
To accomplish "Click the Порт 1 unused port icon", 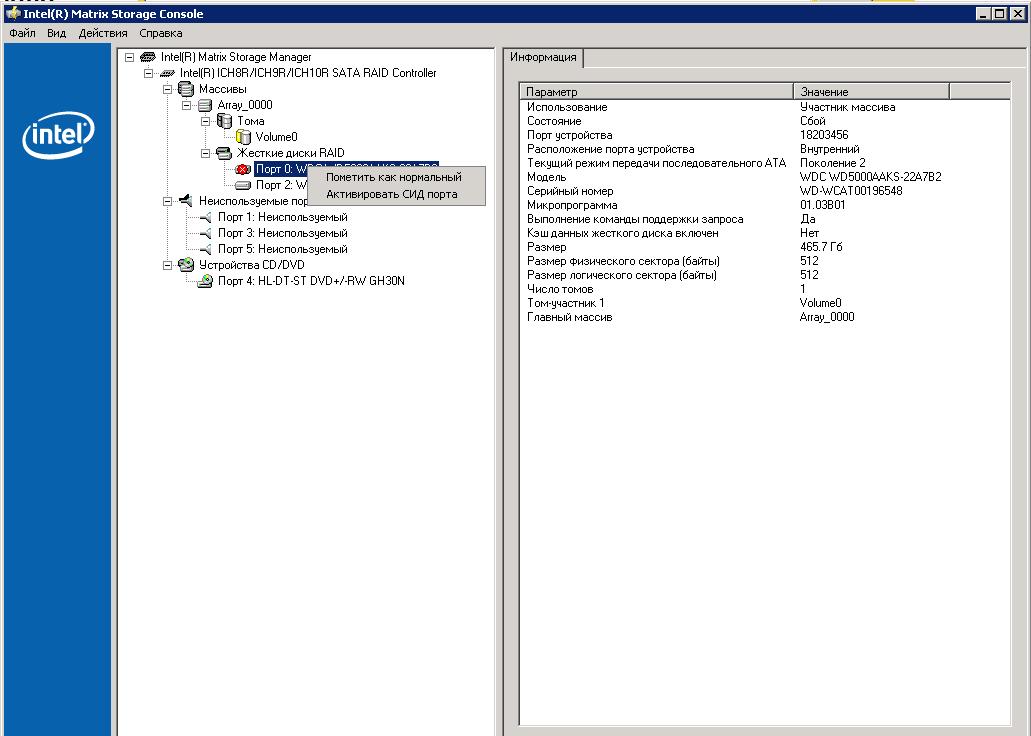I will 205,217.
